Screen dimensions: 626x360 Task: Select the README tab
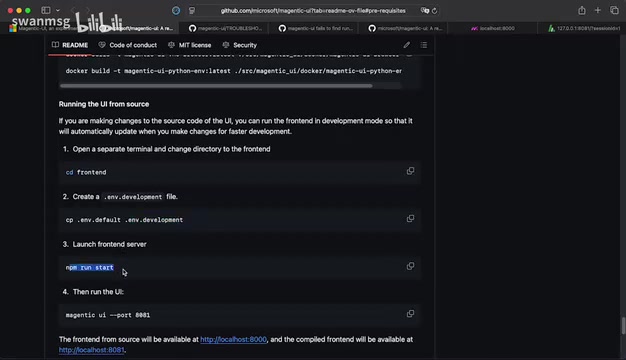(70, 45)
